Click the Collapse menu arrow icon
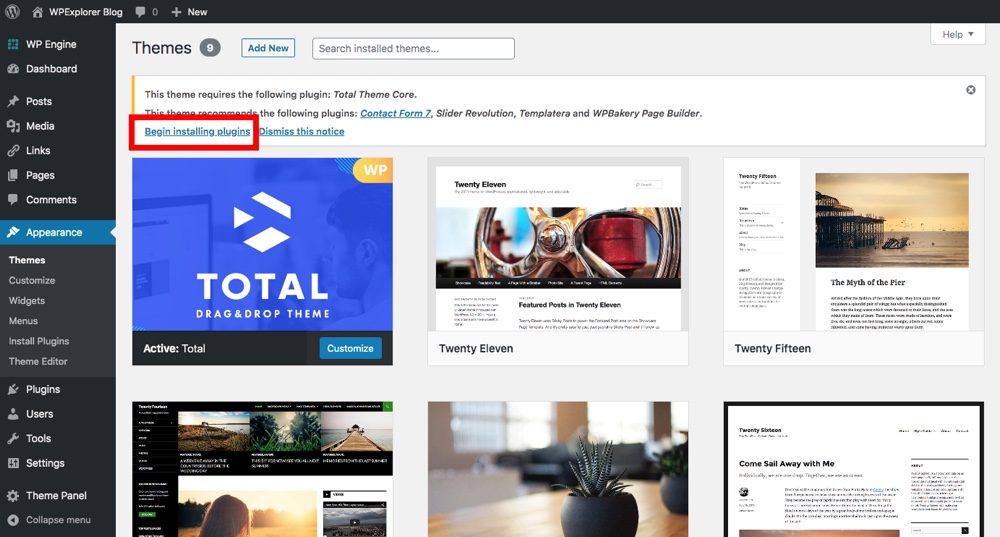 tap(13, 520)
